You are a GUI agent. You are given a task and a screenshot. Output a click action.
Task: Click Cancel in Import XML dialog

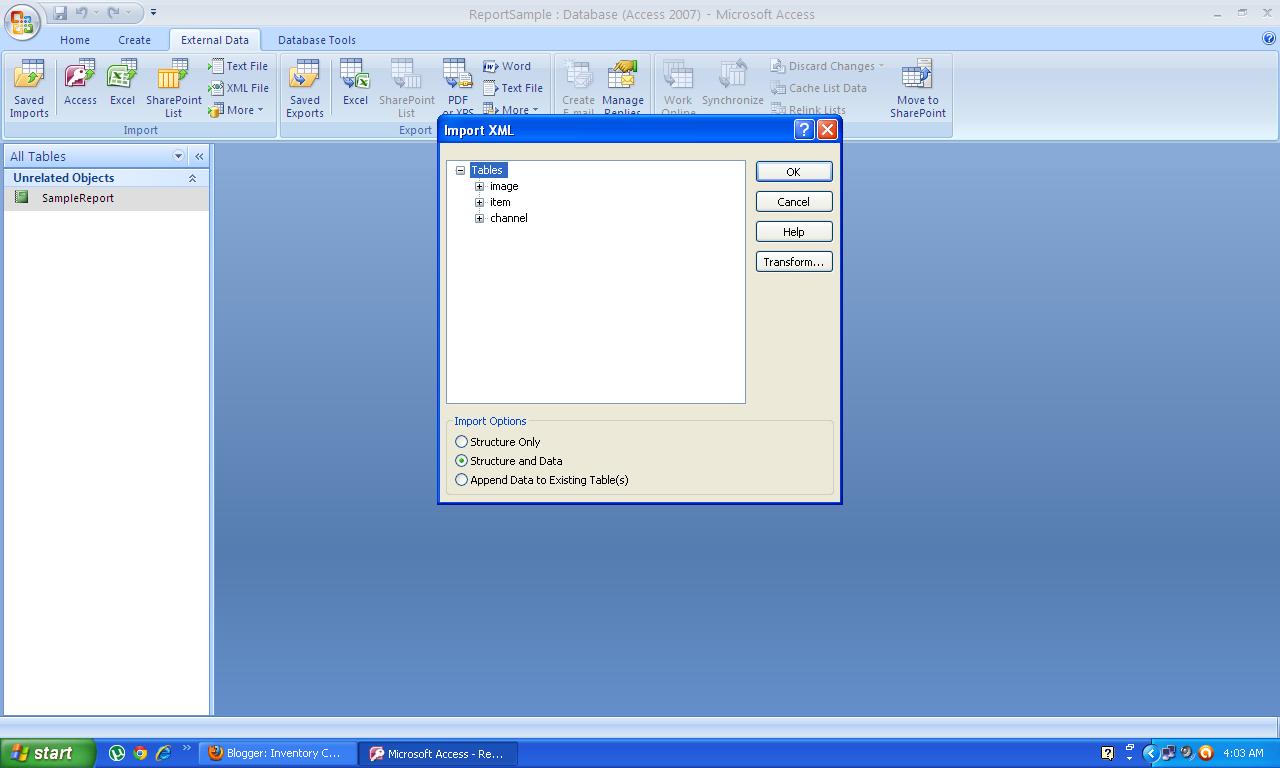point(794,202)
